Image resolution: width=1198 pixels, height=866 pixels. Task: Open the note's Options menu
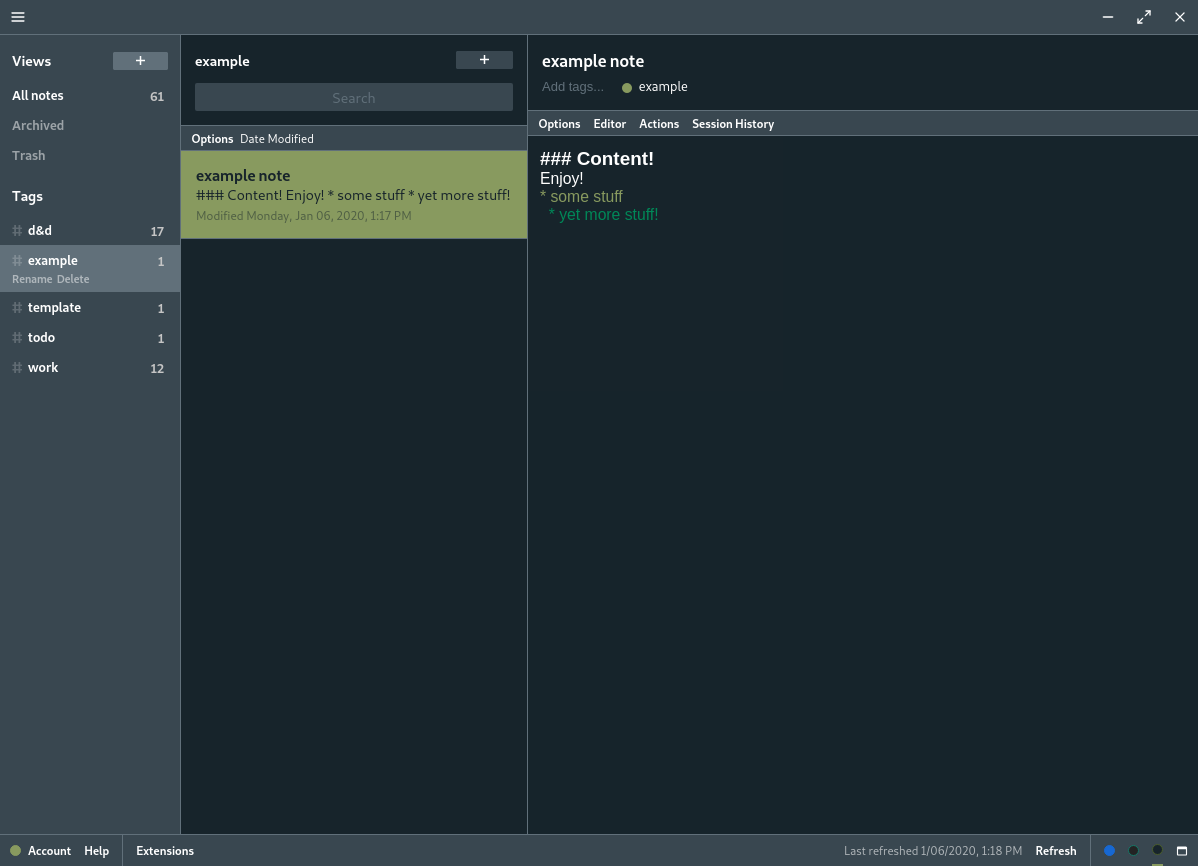(x=559, y=124)
